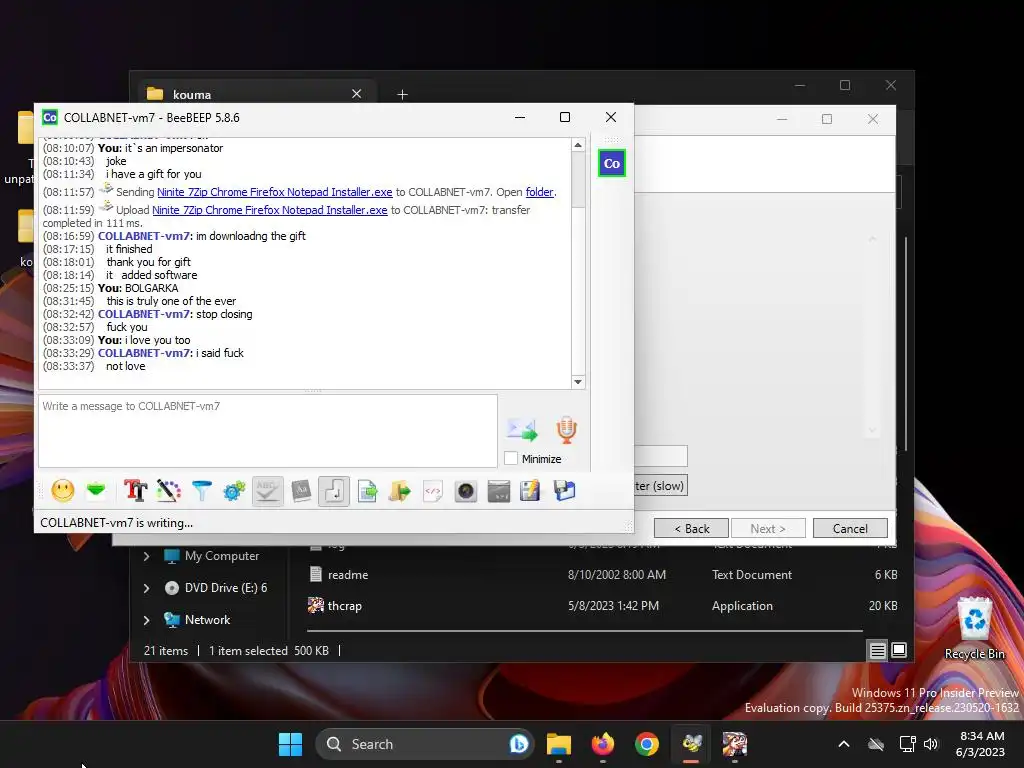Click the '21 items' status bar text
Image resolution: width=1024 pixels, height=768 pixels.
coord(166,650)
